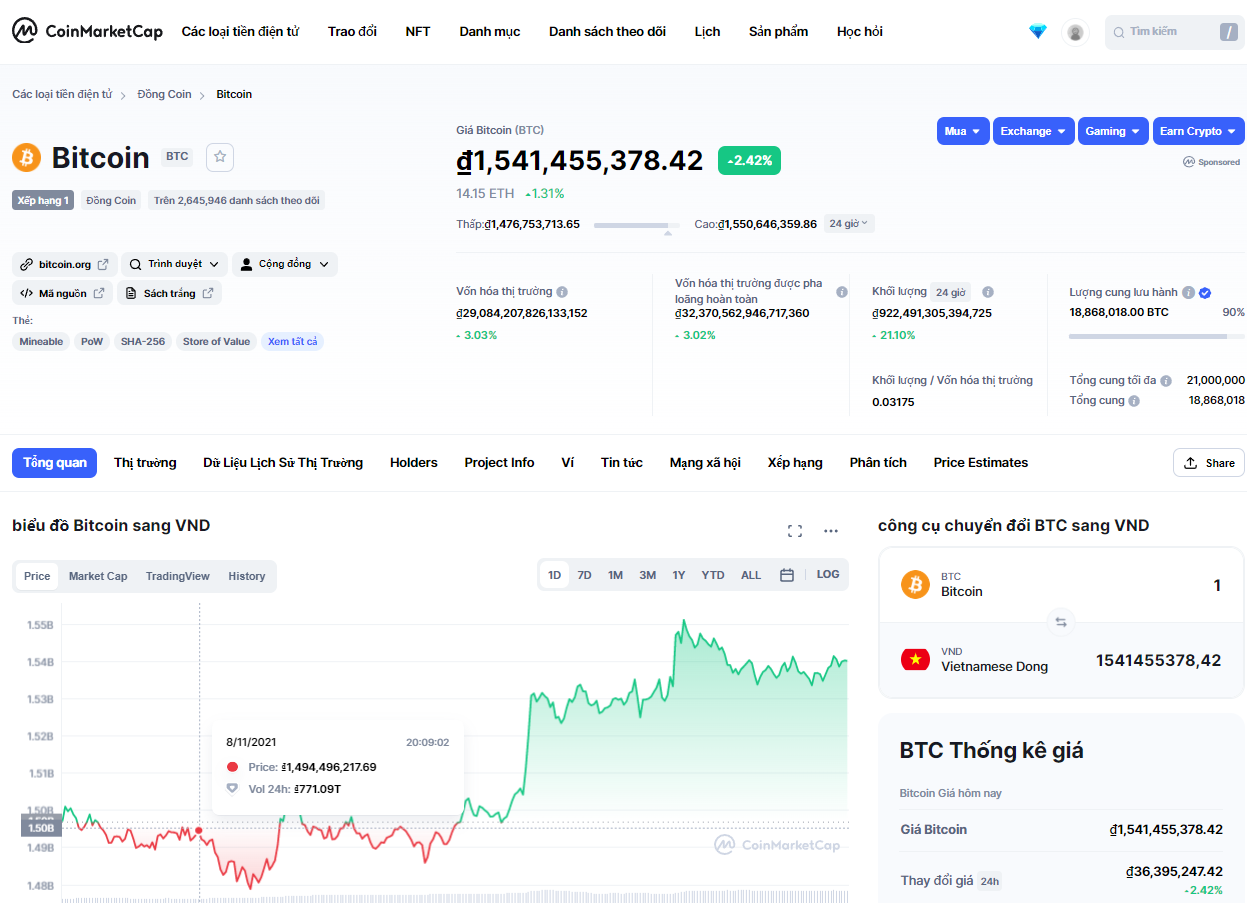Open the chart calendar date picker
The width and height of the screenshot is (1247, 903).
tap(787, 575)
